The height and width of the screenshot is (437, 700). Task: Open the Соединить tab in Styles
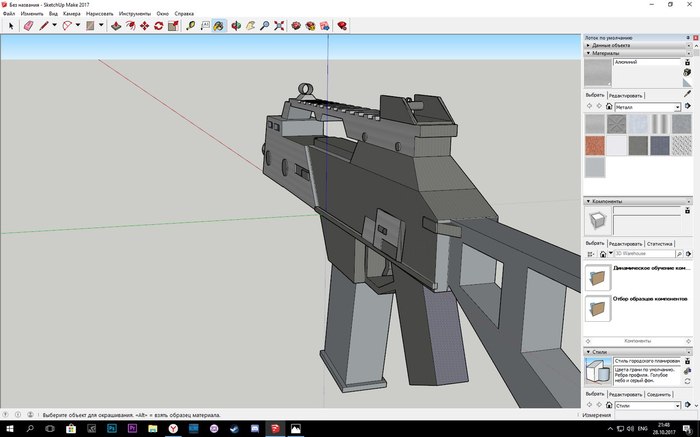[x=658, y=394]
